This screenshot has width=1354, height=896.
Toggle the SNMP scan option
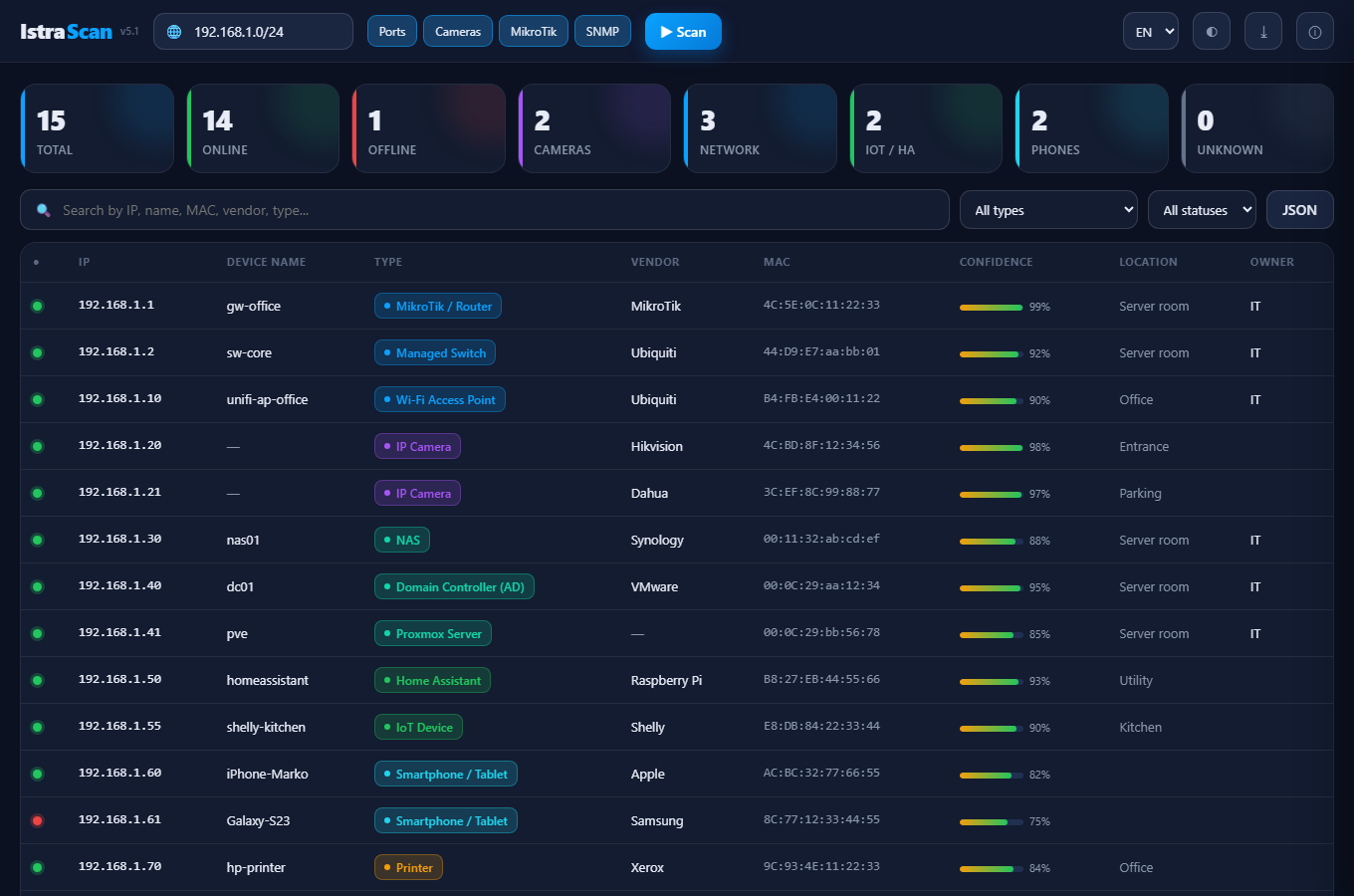point(602,32)
